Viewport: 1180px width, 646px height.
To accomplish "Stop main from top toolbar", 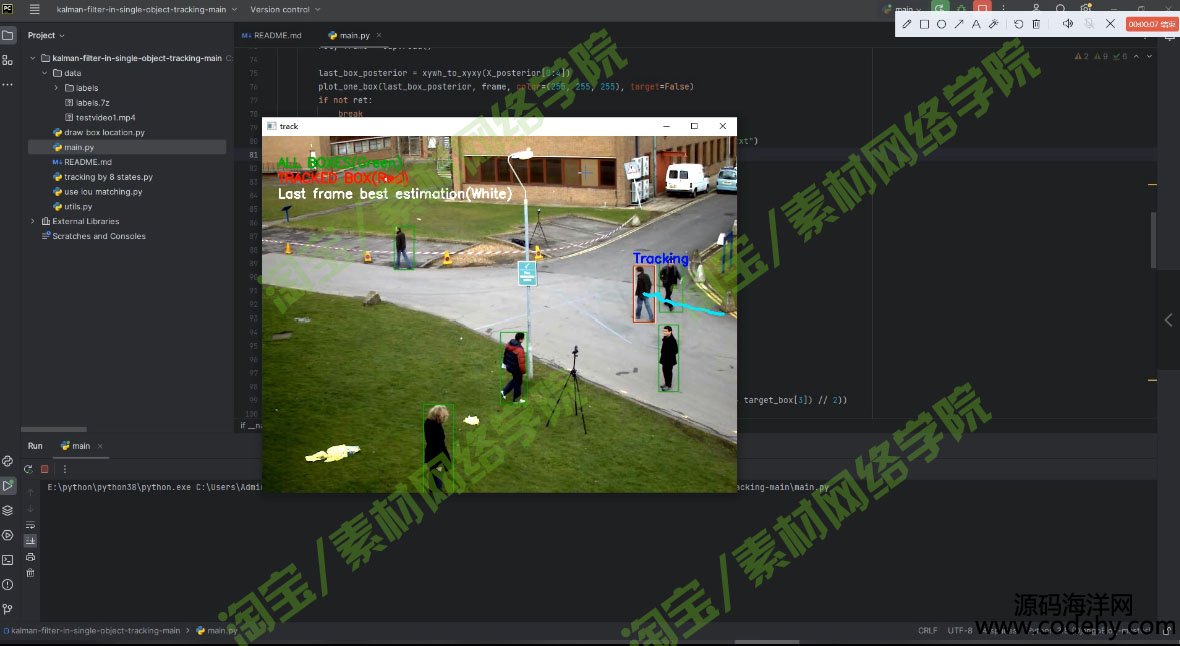I will point(982,8).
